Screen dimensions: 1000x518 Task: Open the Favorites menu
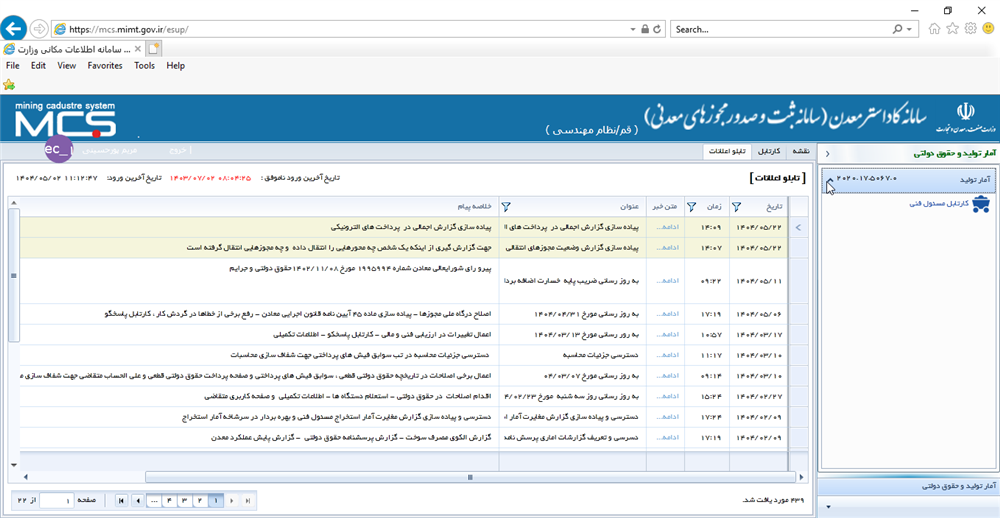pyautogui.click(x=104, y=66)
